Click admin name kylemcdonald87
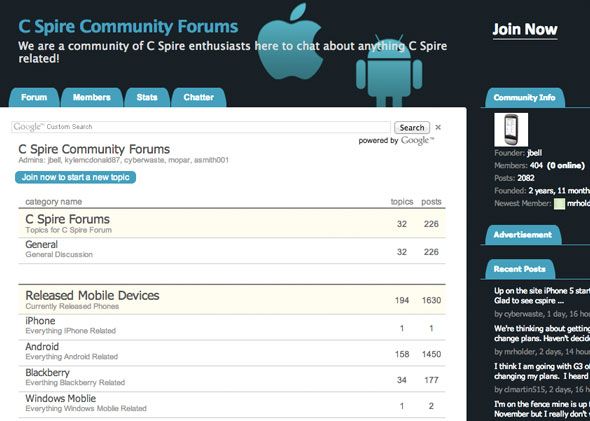Viewport: 590px width, 421px height. click(x=92, y=160)
